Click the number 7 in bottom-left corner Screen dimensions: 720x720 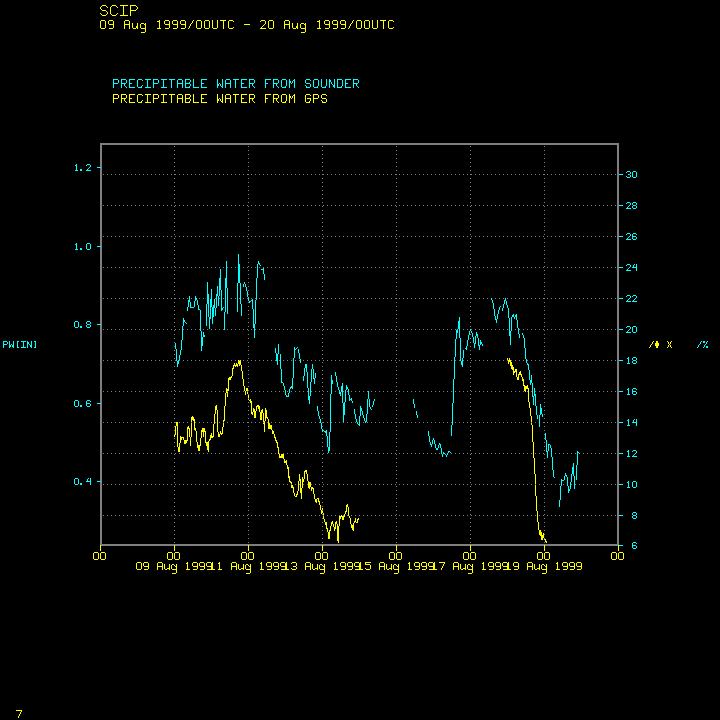pos(19,713)
